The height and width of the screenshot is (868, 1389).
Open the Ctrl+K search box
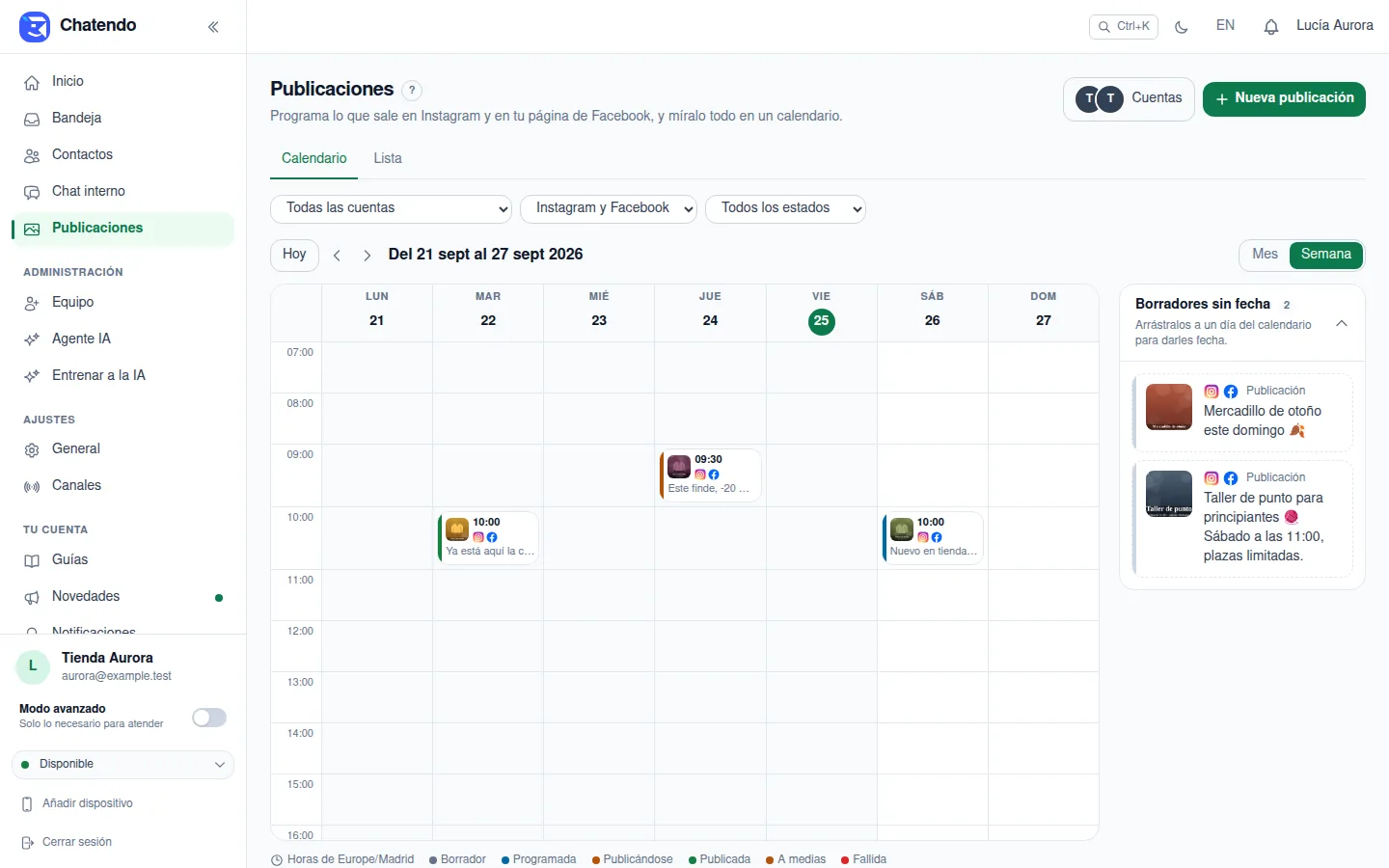tap(1124, 27)
